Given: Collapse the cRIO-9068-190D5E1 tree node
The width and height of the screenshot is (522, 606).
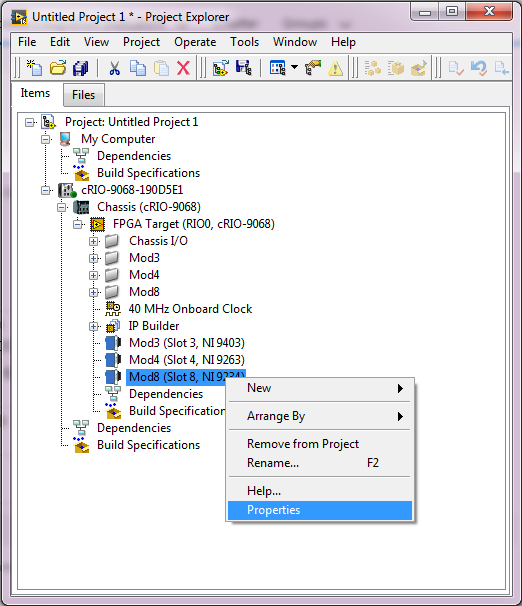Looking at the screenshot, I should (x=46, y=190).
